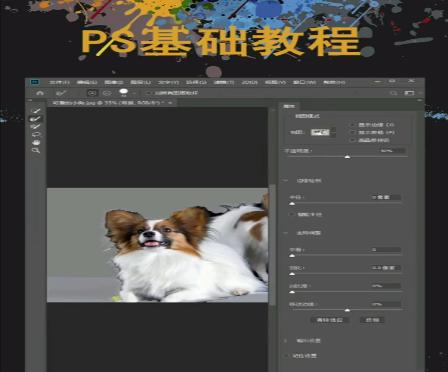Click the search magnifier in options bar
Image resolution: width=448 pixels, height=372 pixels.
point(394,93)
